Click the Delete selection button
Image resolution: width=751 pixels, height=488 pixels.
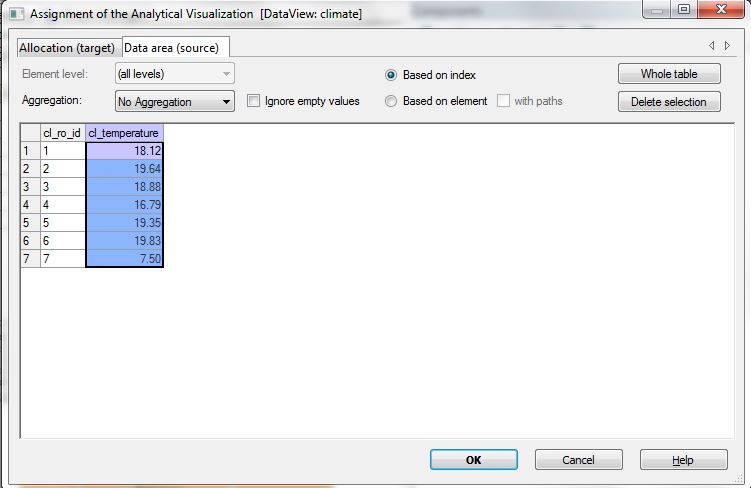tap(669, 102)
